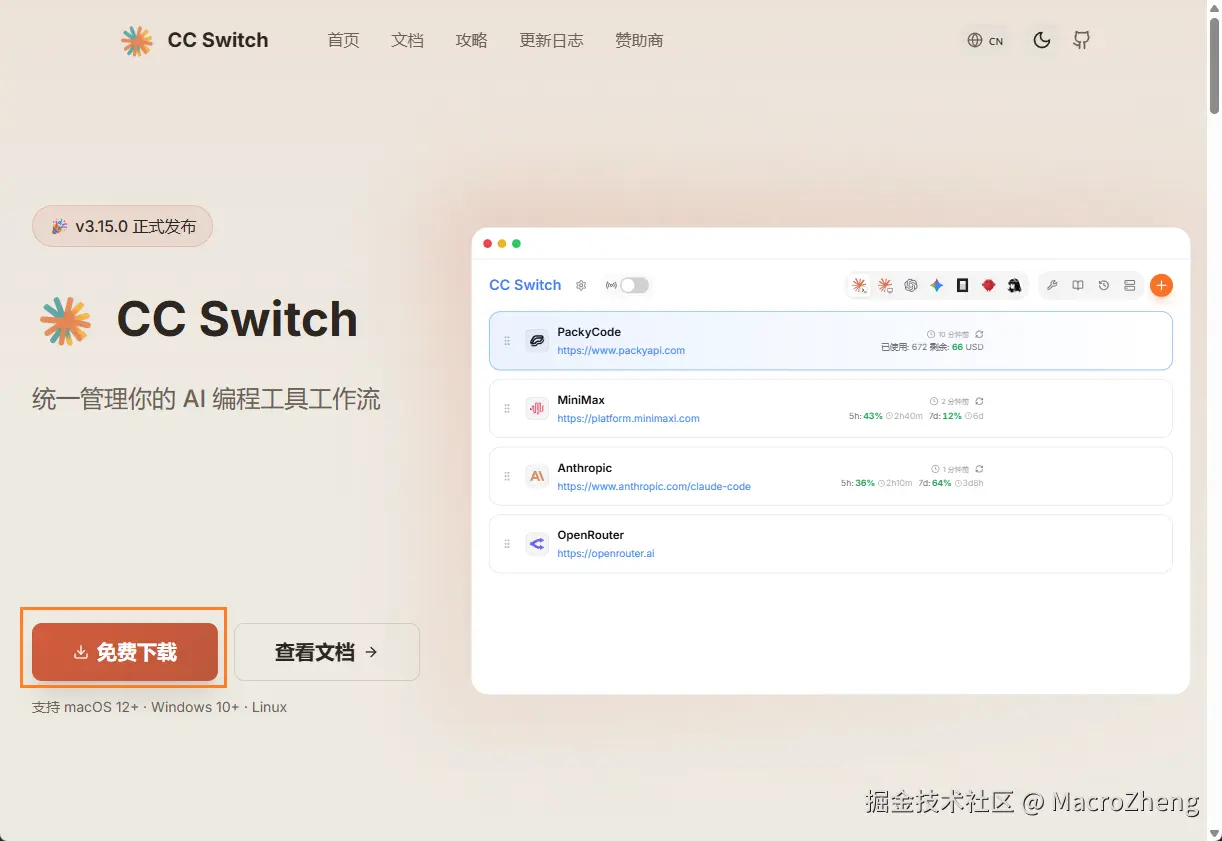Image resolution: width=1222 pixels, height=841 pixels.
Task: Open the 赞助商 nav item
Action: 639,40
